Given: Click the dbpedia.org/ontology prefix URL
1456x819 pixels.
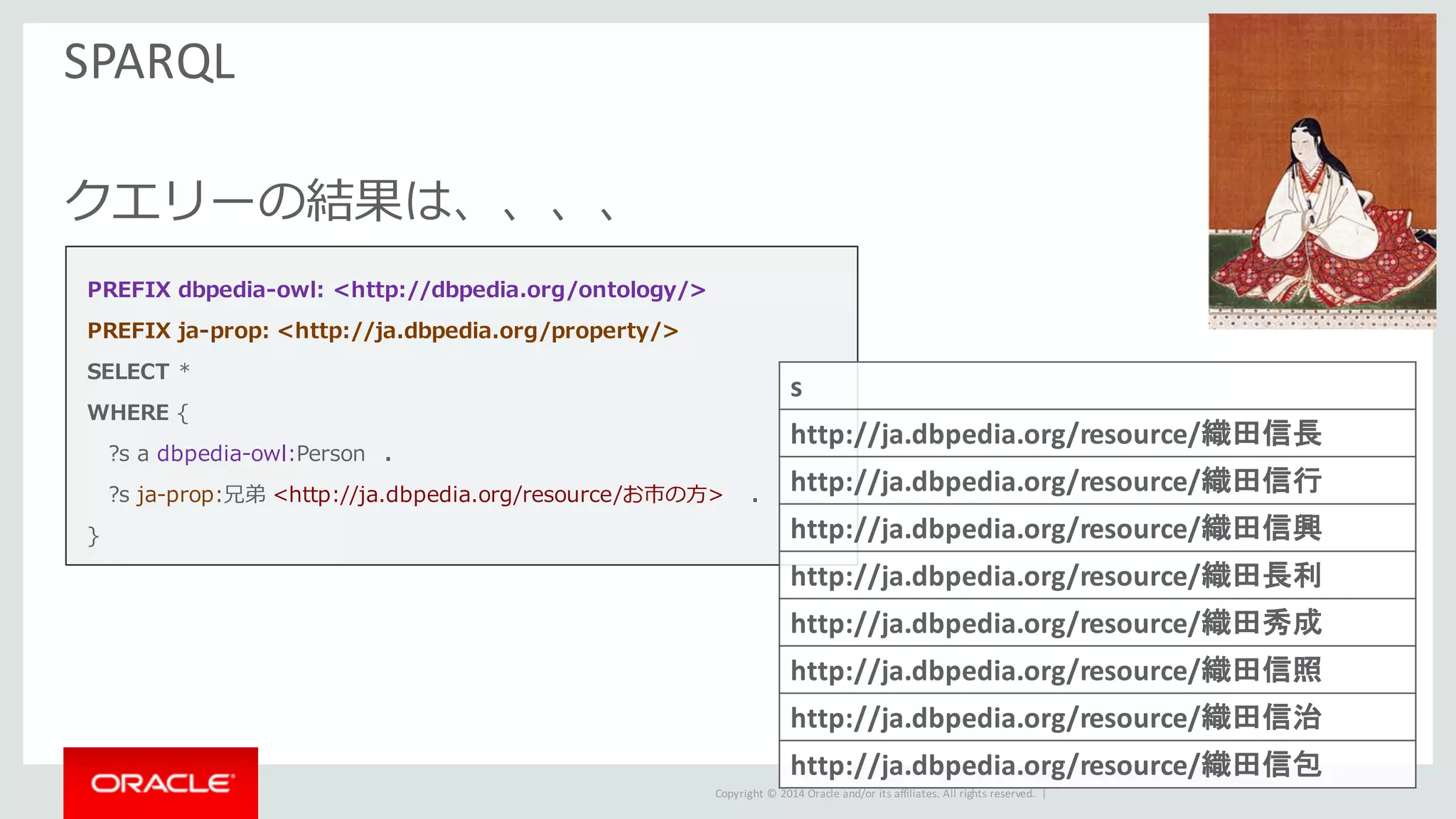Looking at the screenshot, I should pyautogui.click(x=519, y=290).
